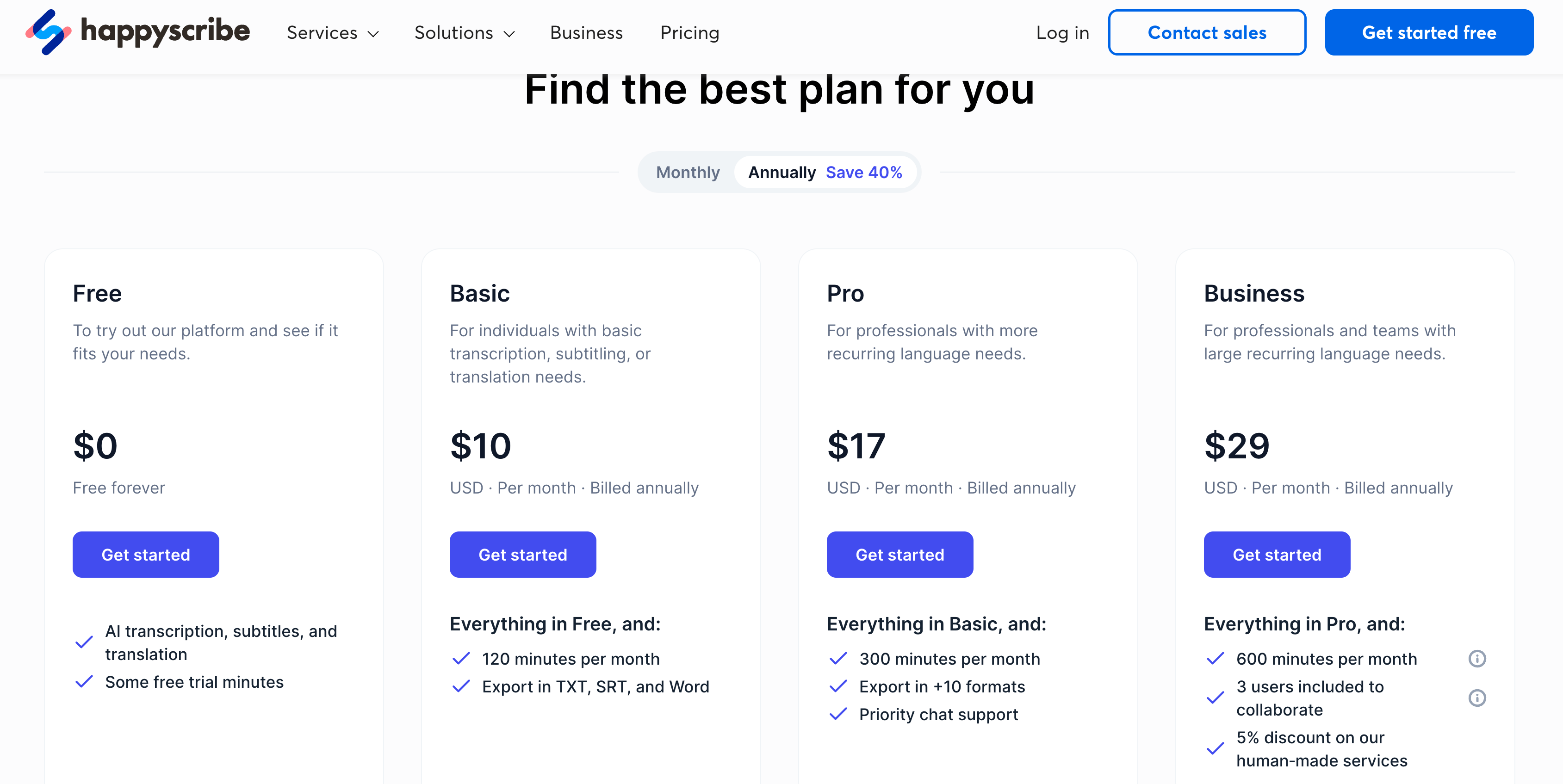Get started with the Basic plan
Image resolution: width=1563 pixels, height=784 pixels.
(522, 554)
